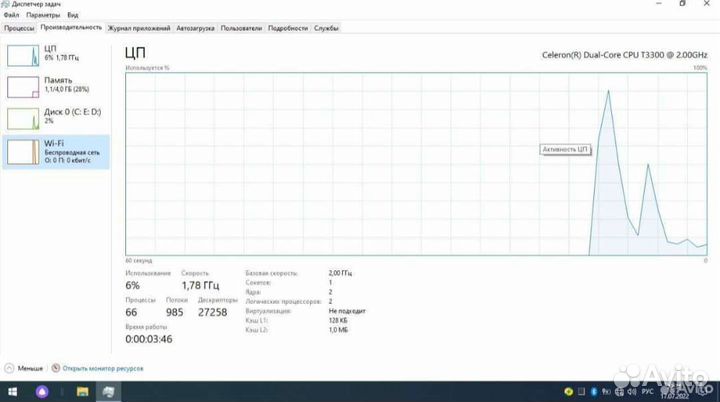Click the uptime value 0:00:03:46

149,339
